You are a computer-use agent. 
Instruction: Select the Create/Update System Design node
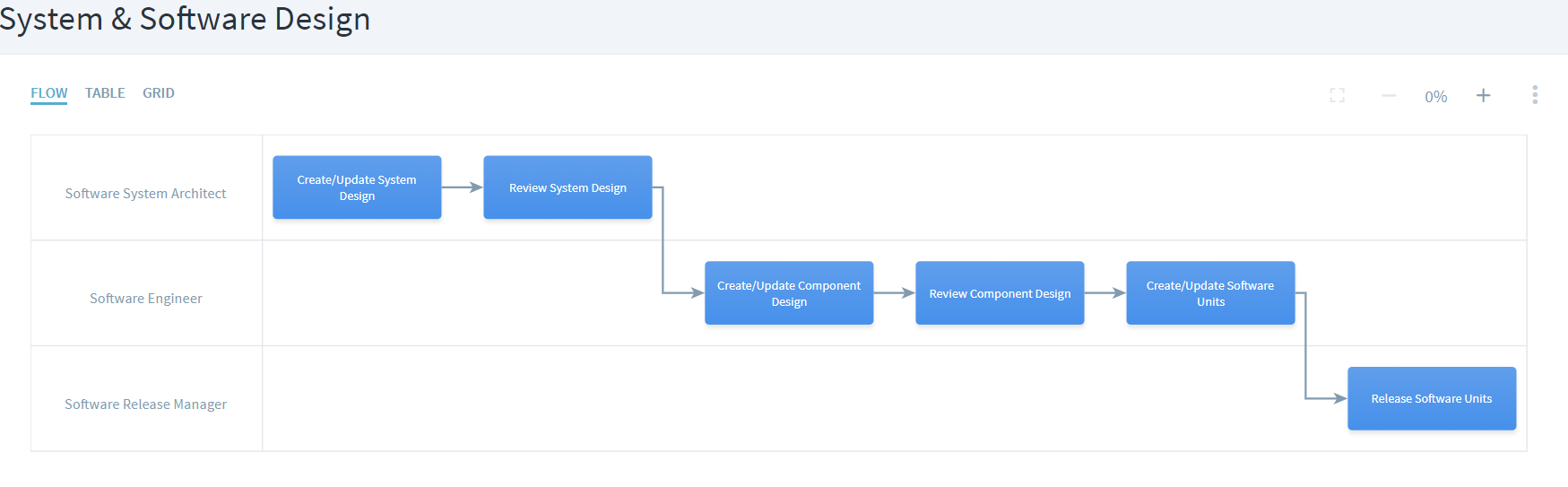[357, 187]
